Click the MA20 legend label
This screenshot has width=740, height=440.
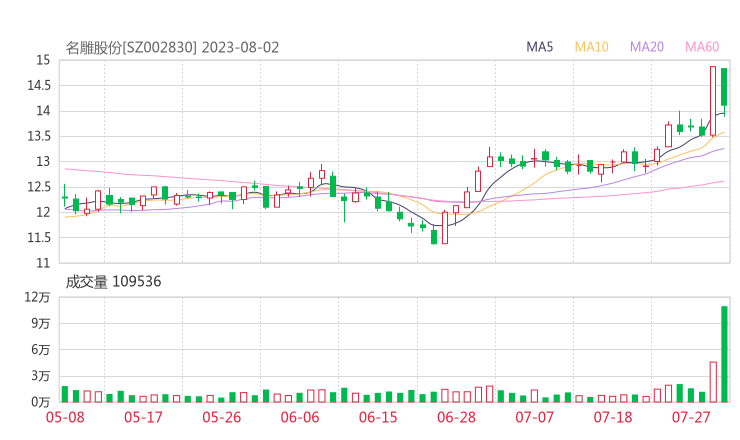click(x=647, y=47)
